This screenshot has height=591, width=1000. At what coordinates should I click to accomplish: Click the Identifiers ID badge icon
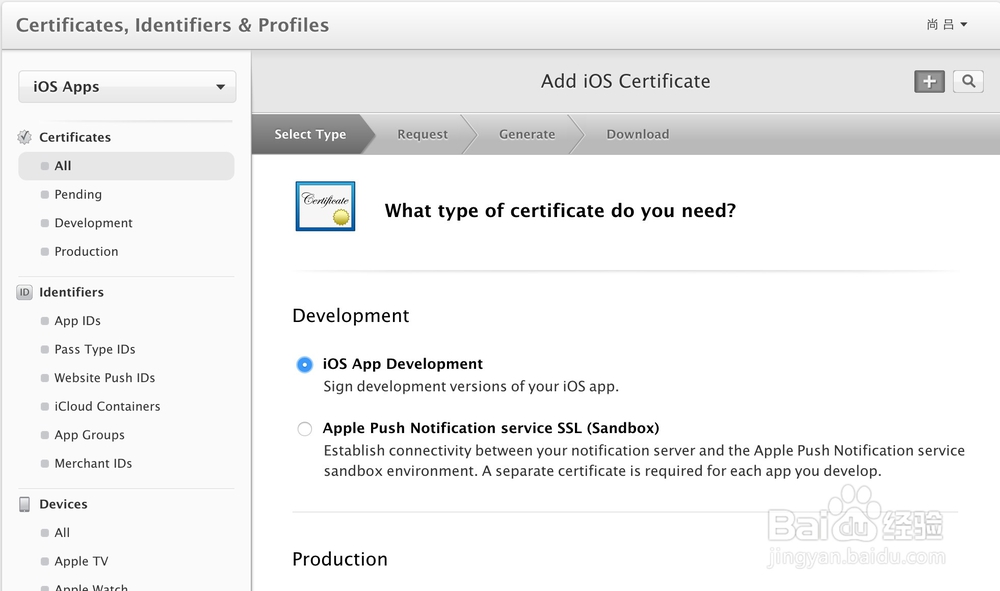[25, 292]
